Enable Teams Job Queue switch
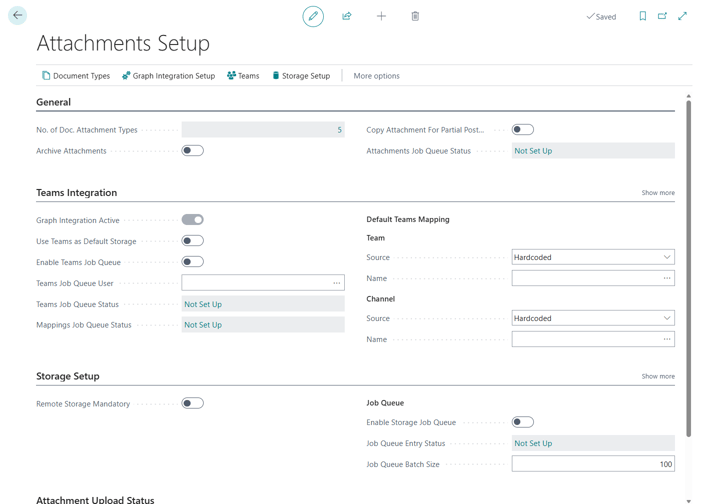The width and height of the screenshot is (715, 504). (x=192, y=262)
